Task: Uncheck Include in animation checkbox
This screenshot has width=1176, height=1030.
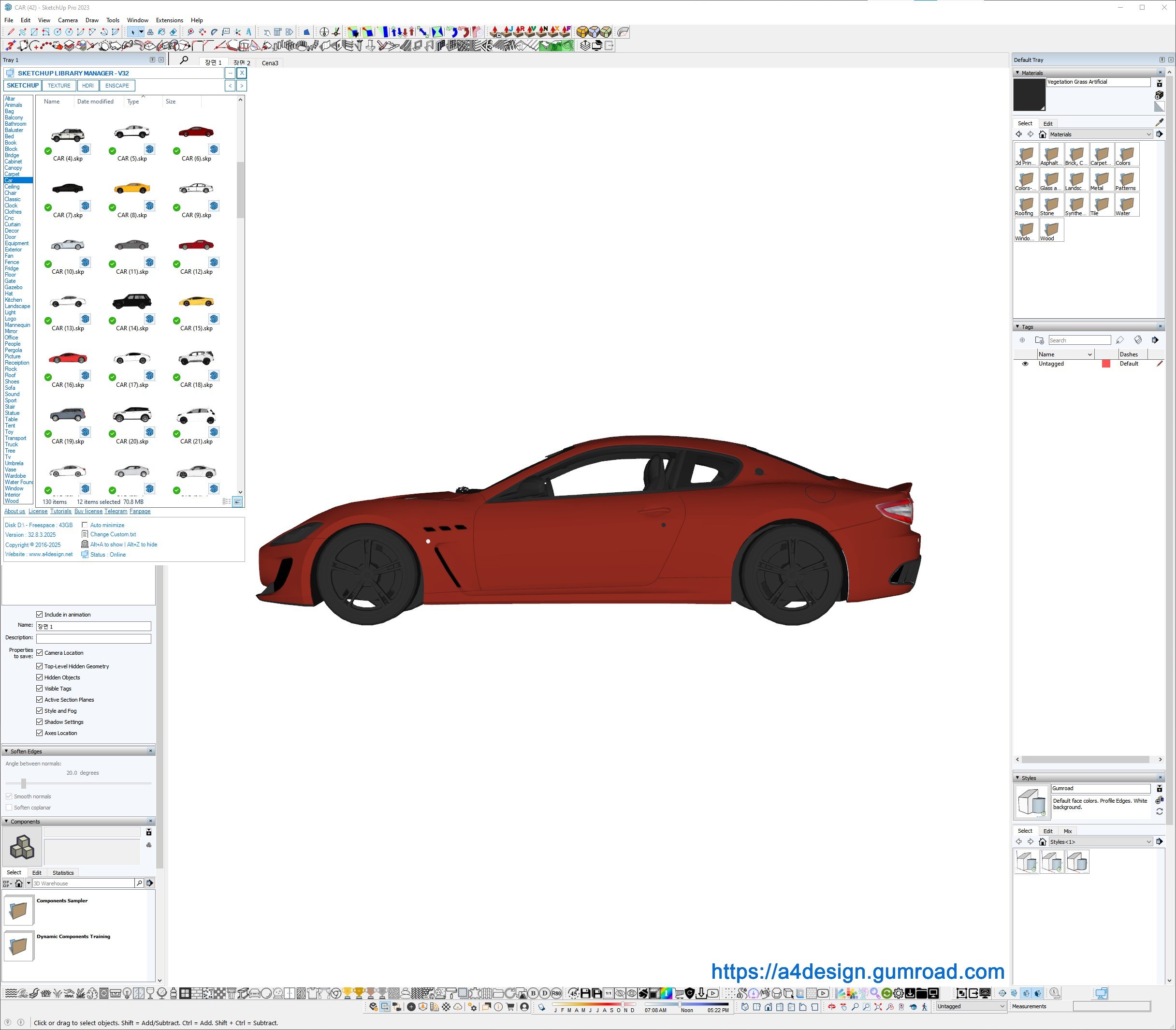Action: pos(40,615)
